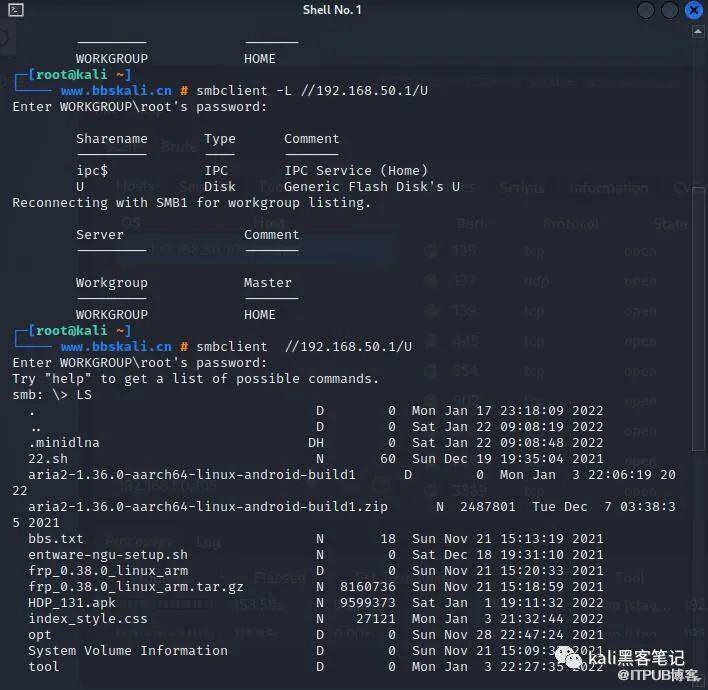708x690 pixels.
Task: Click the Generic Flash Disk's U comment
Action: 371,187
